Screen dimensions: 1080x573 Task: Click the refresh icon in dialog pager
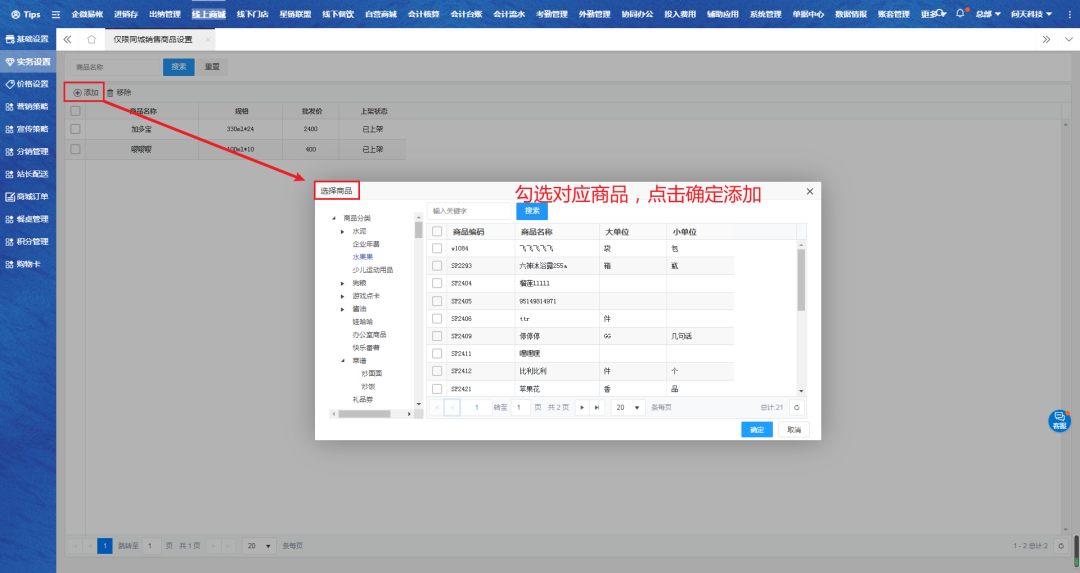(x=796, y=408)
